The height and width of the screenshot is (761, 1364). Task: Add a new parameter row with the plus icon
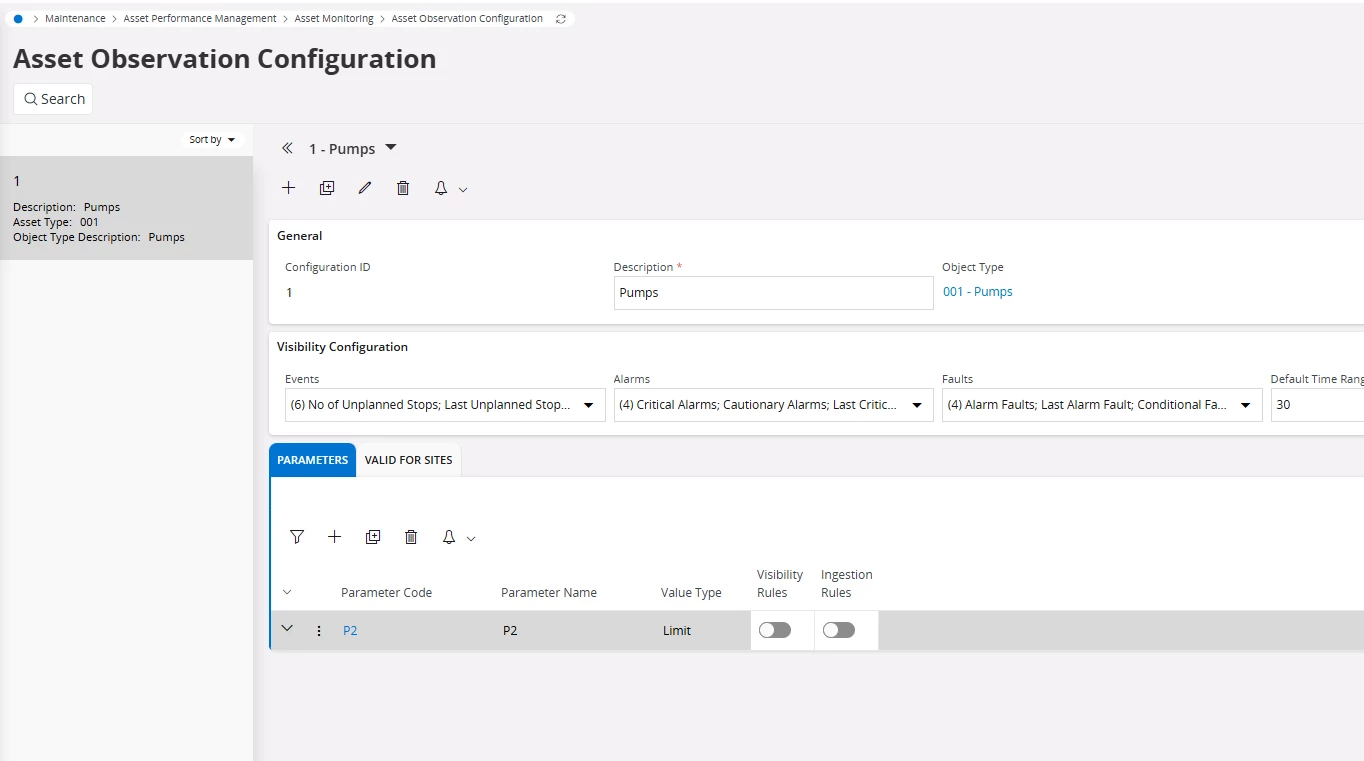click(x=335, y=537)
